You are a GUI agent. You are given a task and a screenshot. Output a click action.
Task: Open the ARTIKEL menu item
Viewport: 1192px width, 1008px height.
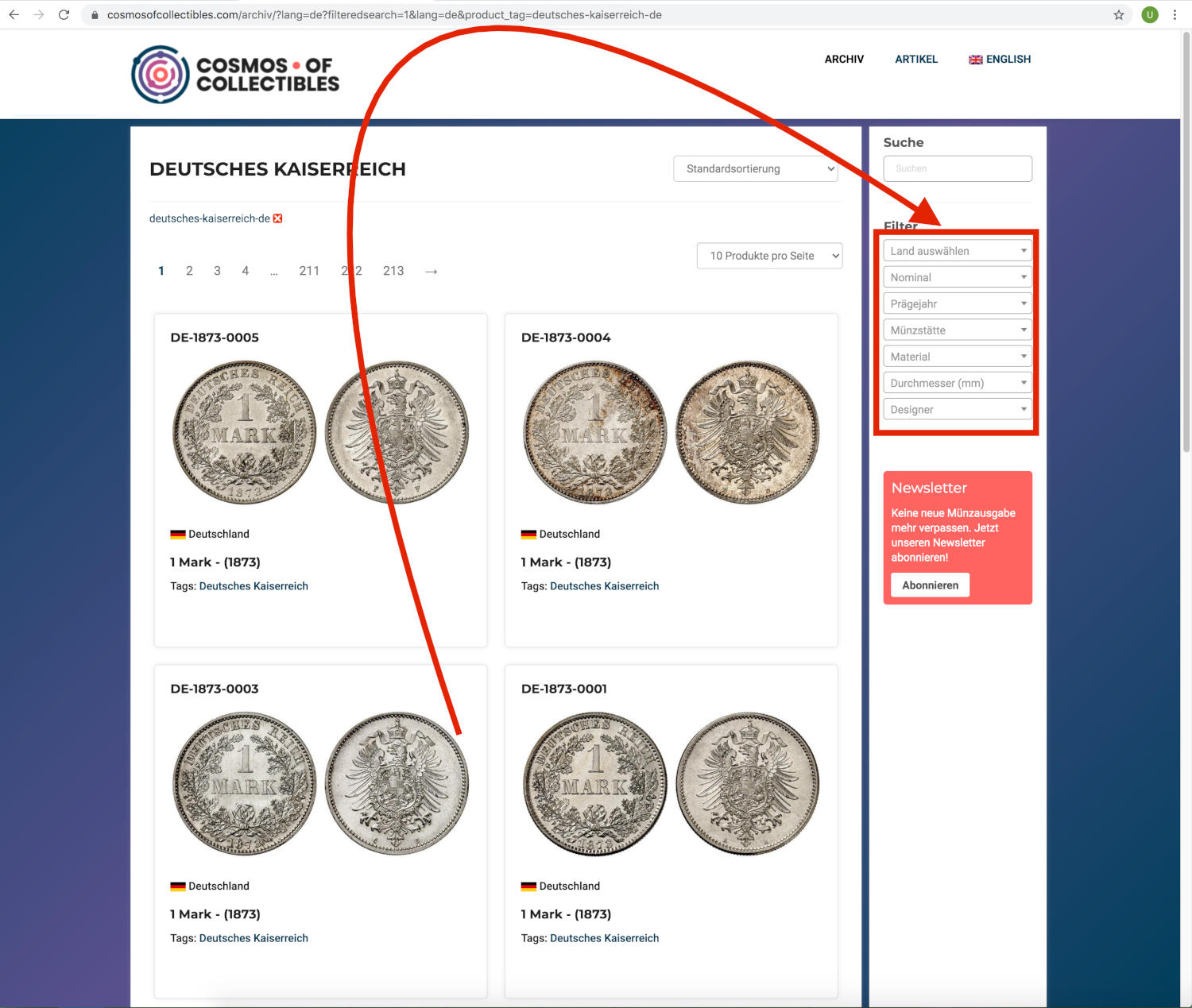916,59
